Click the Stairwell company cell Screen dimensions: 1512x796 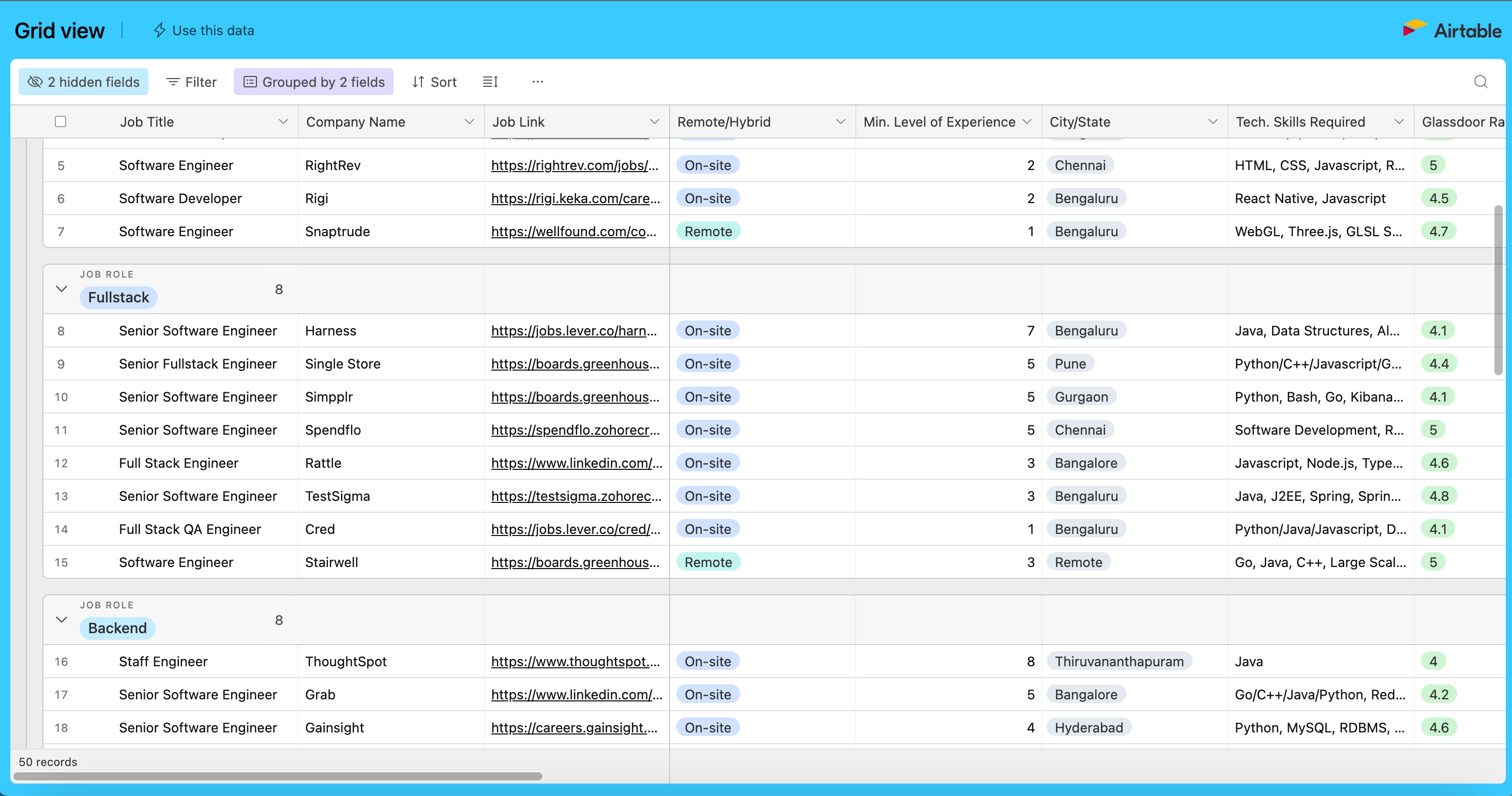coord(391,562)
